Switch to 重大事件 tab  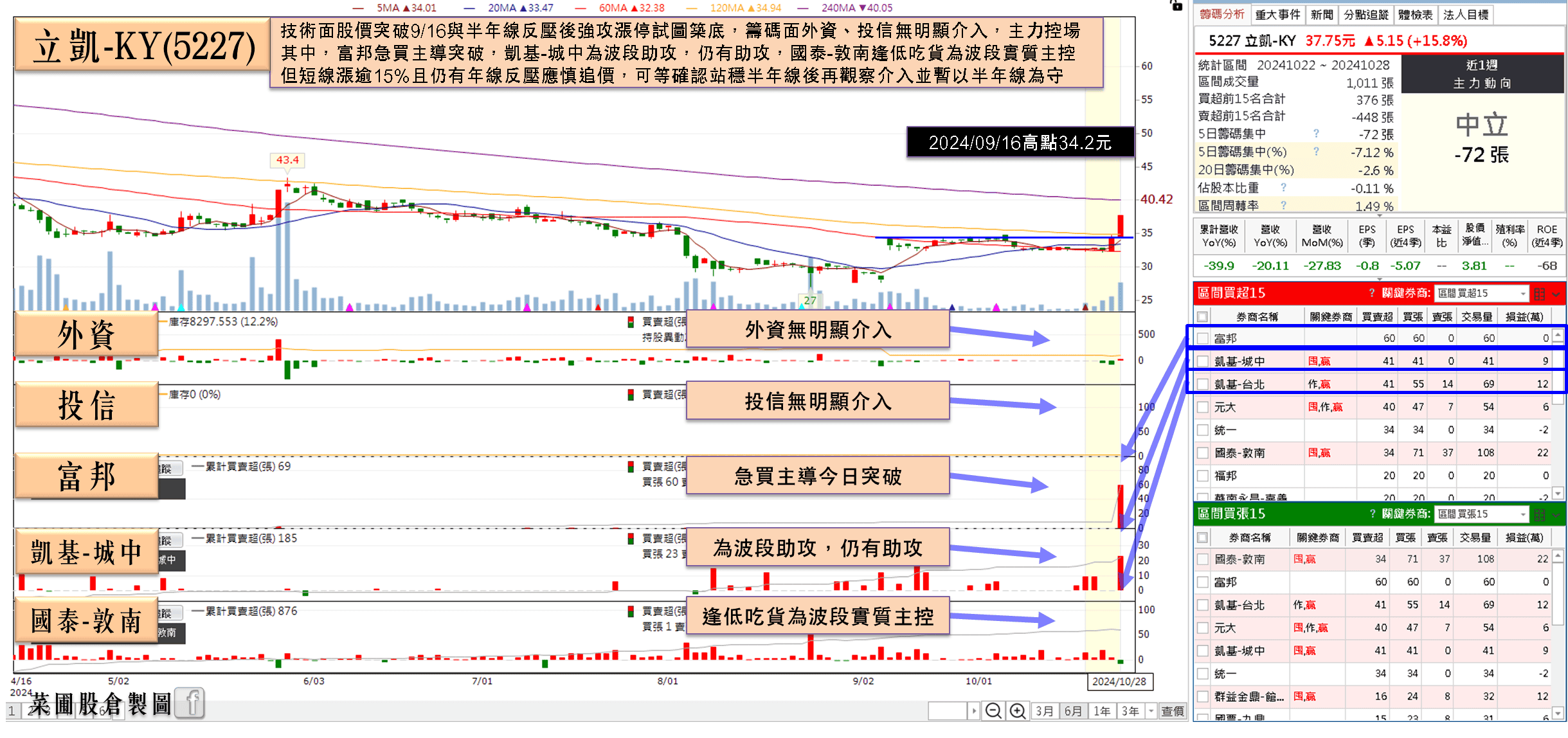coord(1277,14)
